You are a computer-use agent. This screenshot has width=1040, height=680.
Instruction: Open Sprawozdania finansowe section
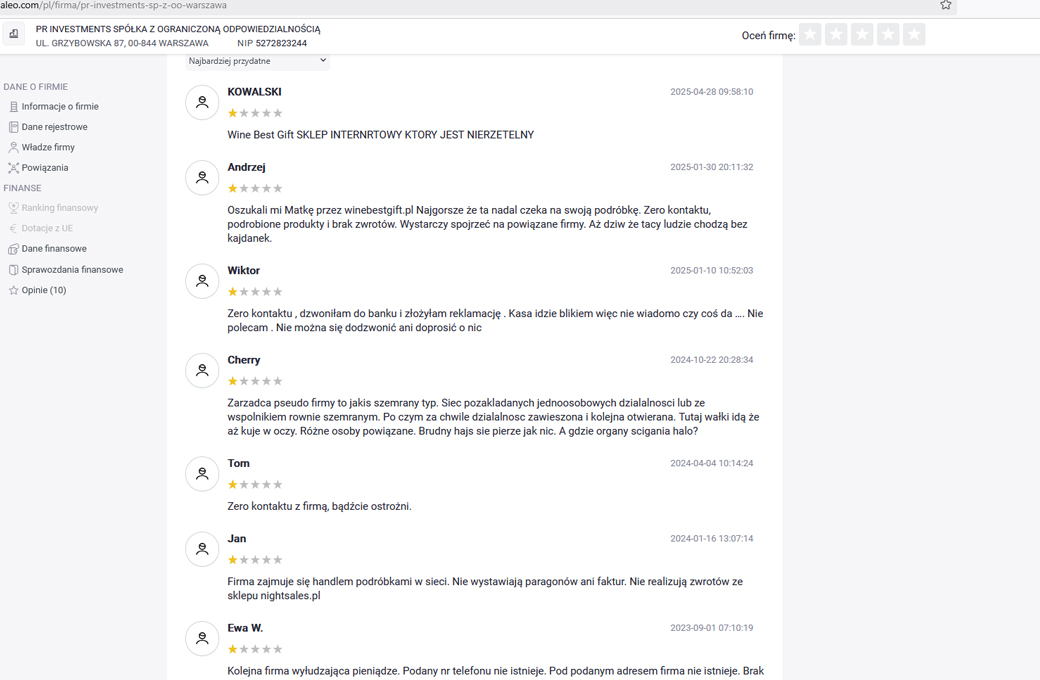pyautogui.click(x=72, y=270)
